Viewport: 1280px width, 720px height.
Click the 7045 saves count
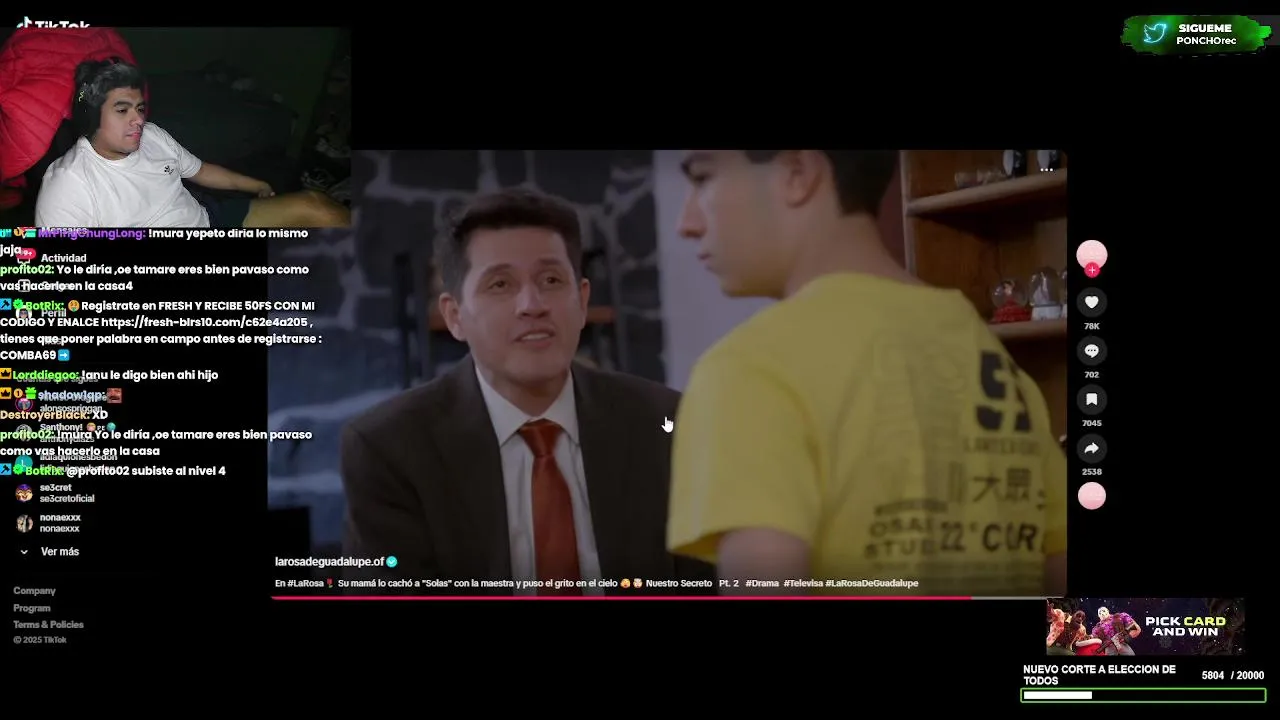point(1091,423)
